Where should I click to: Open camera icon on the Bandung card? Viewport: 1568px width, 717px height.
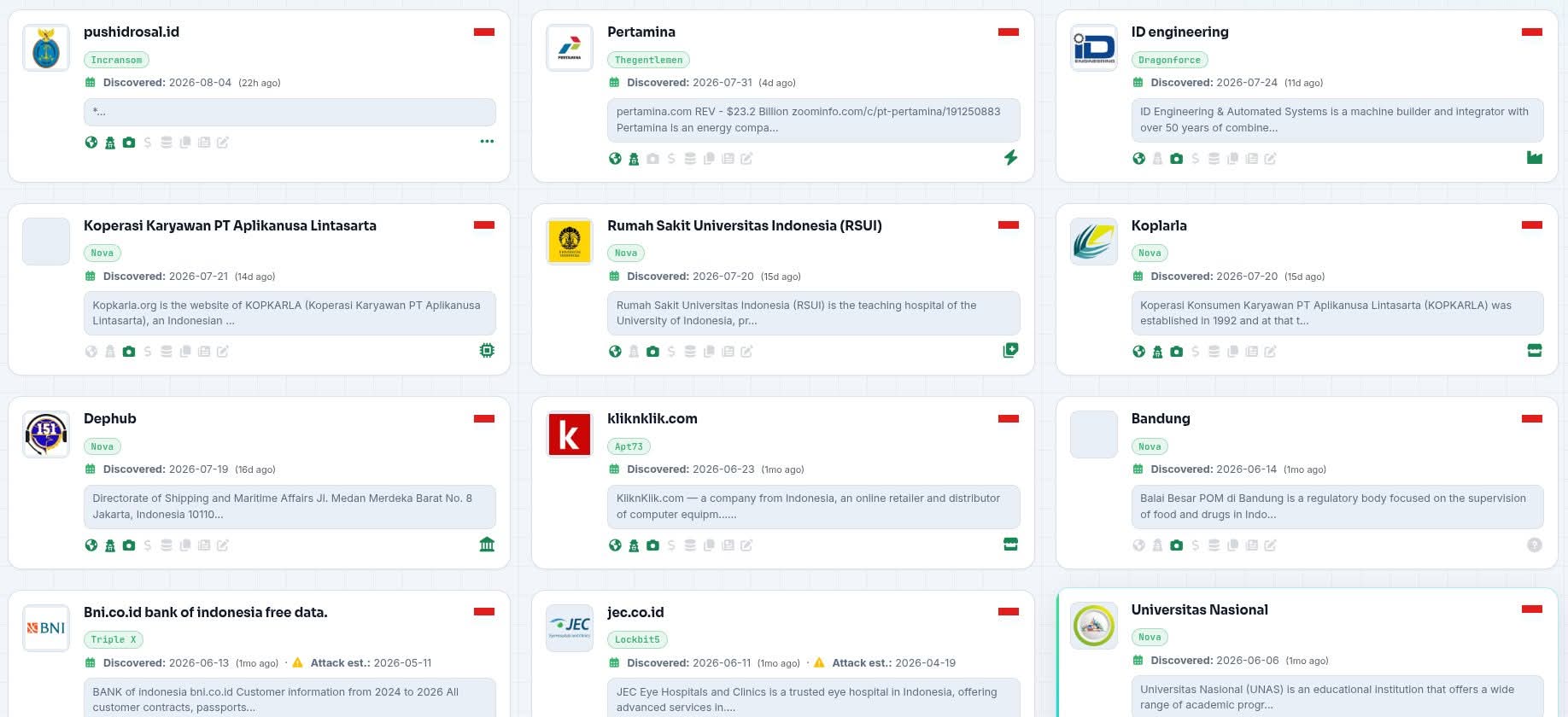1176,545
